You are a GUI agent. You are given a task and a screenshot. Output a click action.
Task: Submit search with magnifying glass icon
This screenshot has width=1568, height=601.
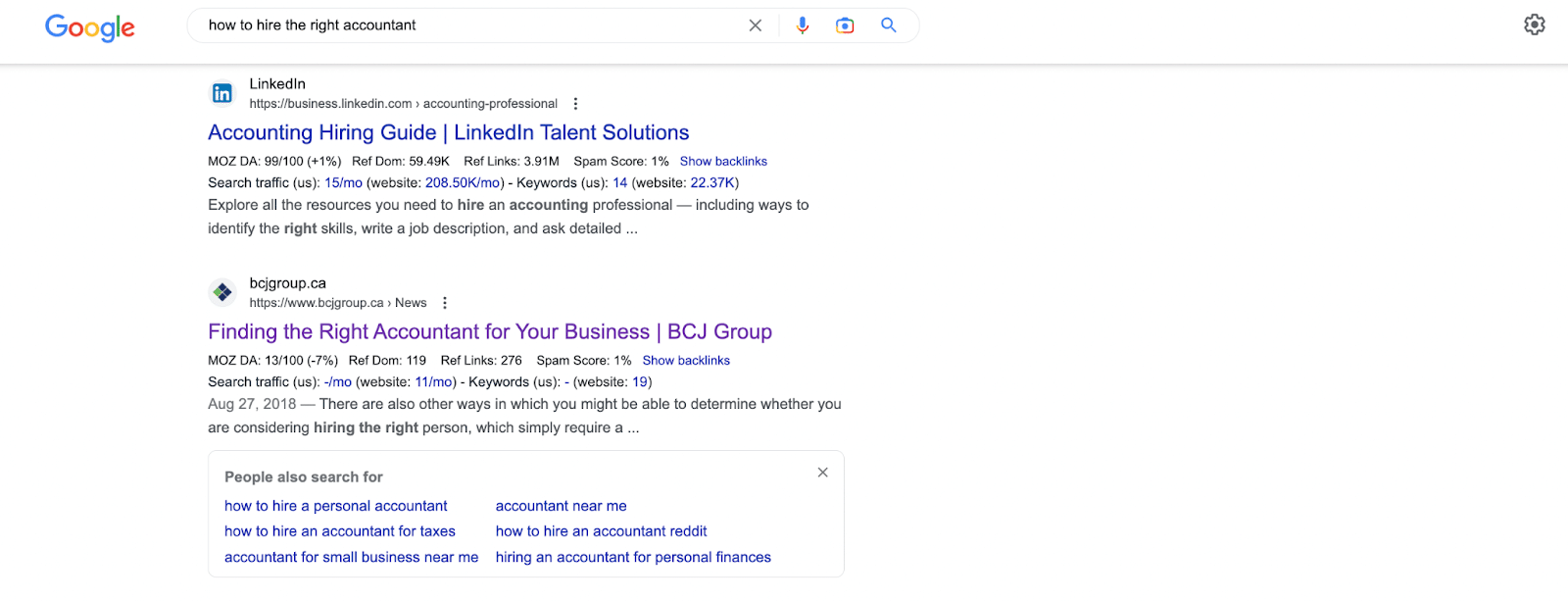tap(889, 25)
